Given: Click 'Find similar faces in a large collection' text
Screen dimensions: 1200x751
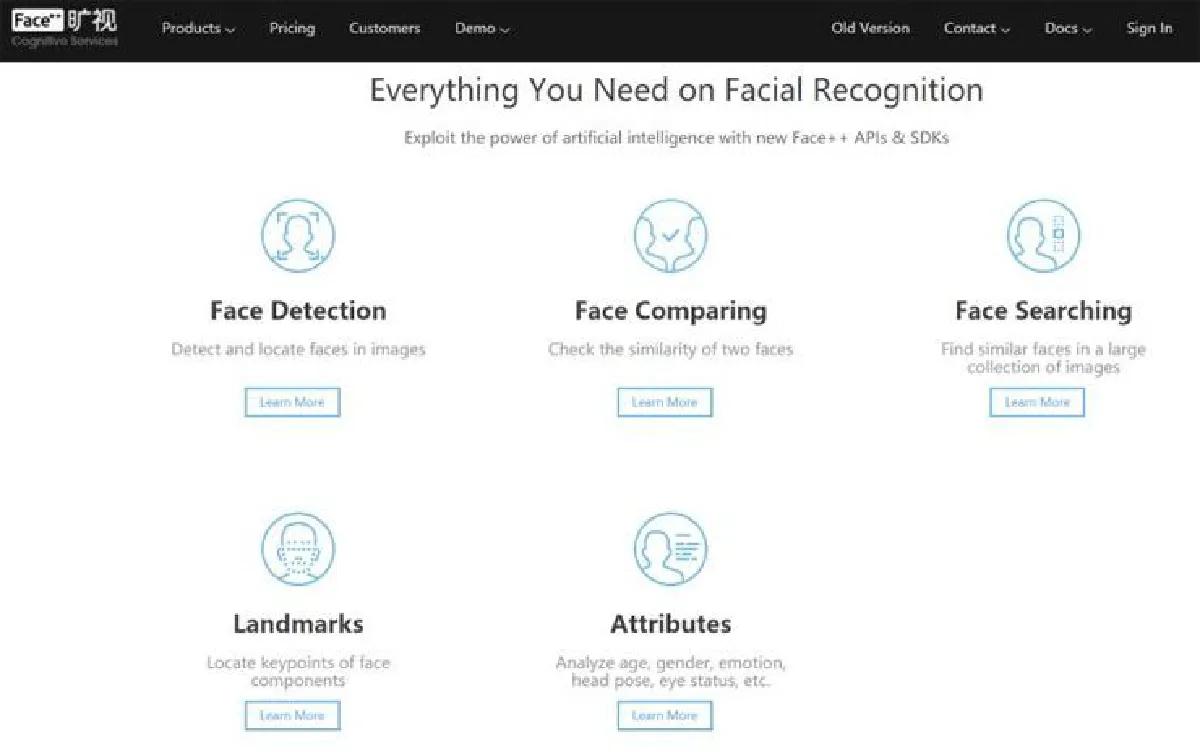Looking at the screenshot, I should [1043, 358].
